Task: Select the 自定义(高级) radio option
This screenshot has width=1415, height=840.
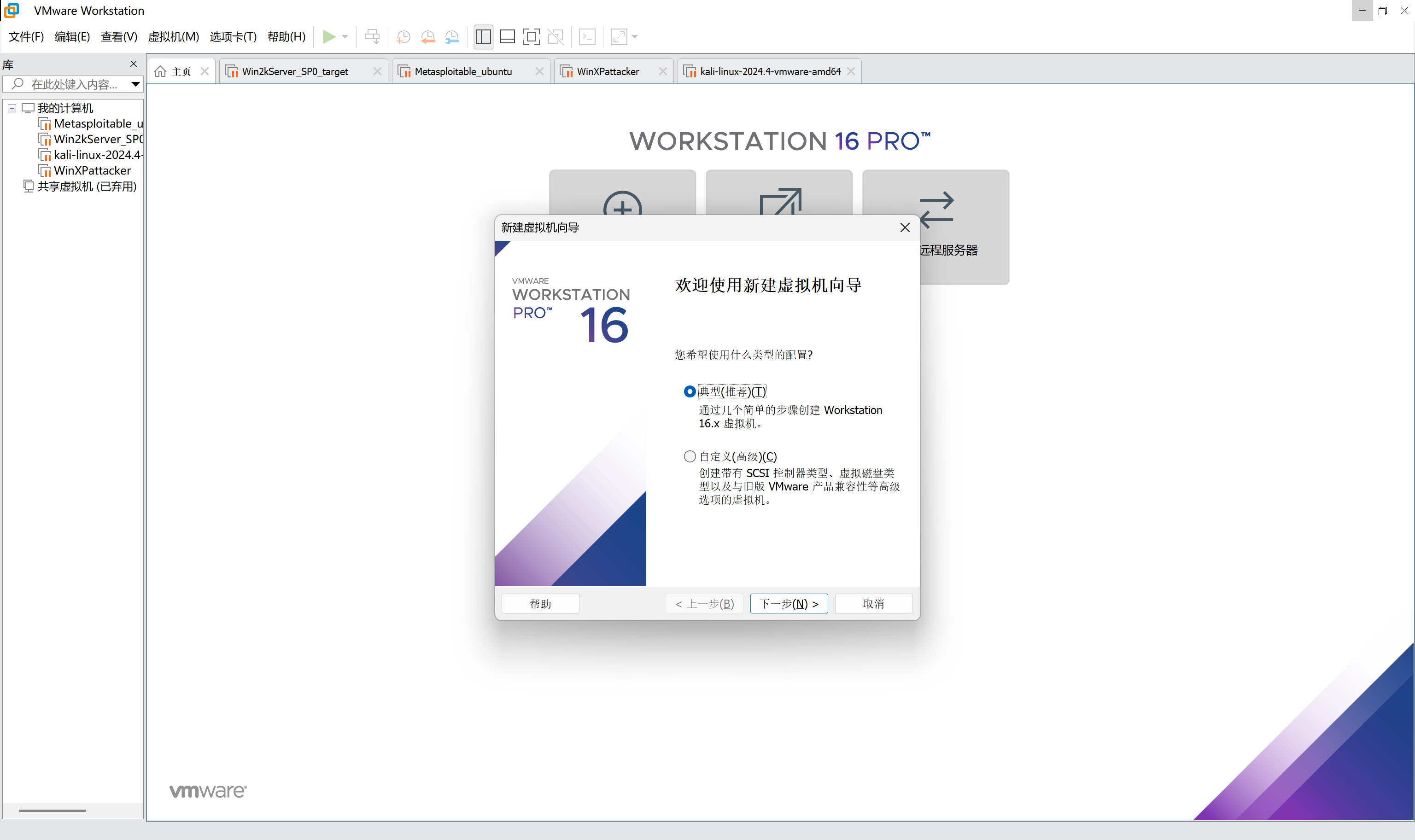Action: (690, 456)
